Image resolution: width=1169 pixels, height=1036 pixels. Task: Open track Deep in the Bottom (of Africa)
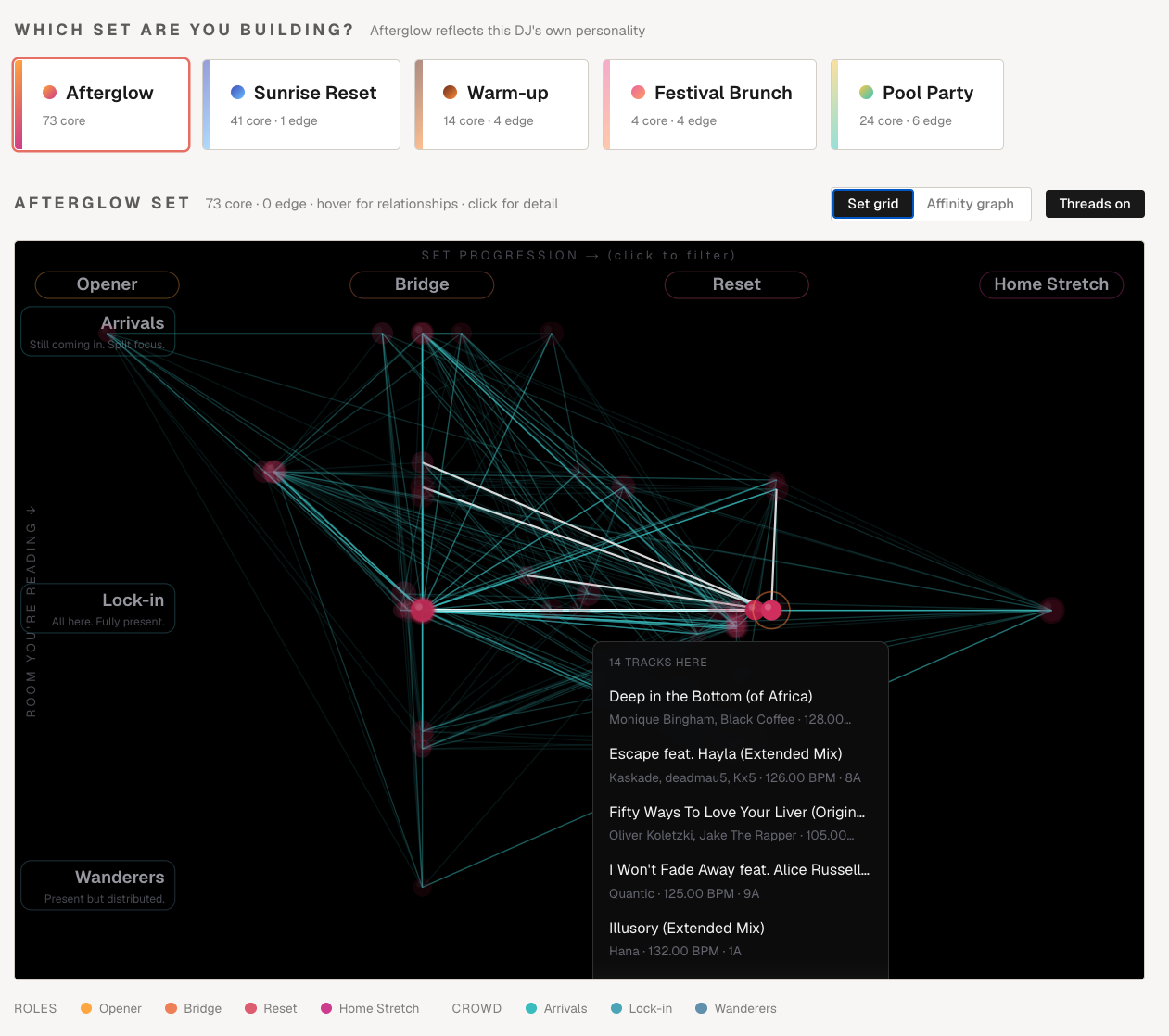pyautogui.click(x=740, y=707)
